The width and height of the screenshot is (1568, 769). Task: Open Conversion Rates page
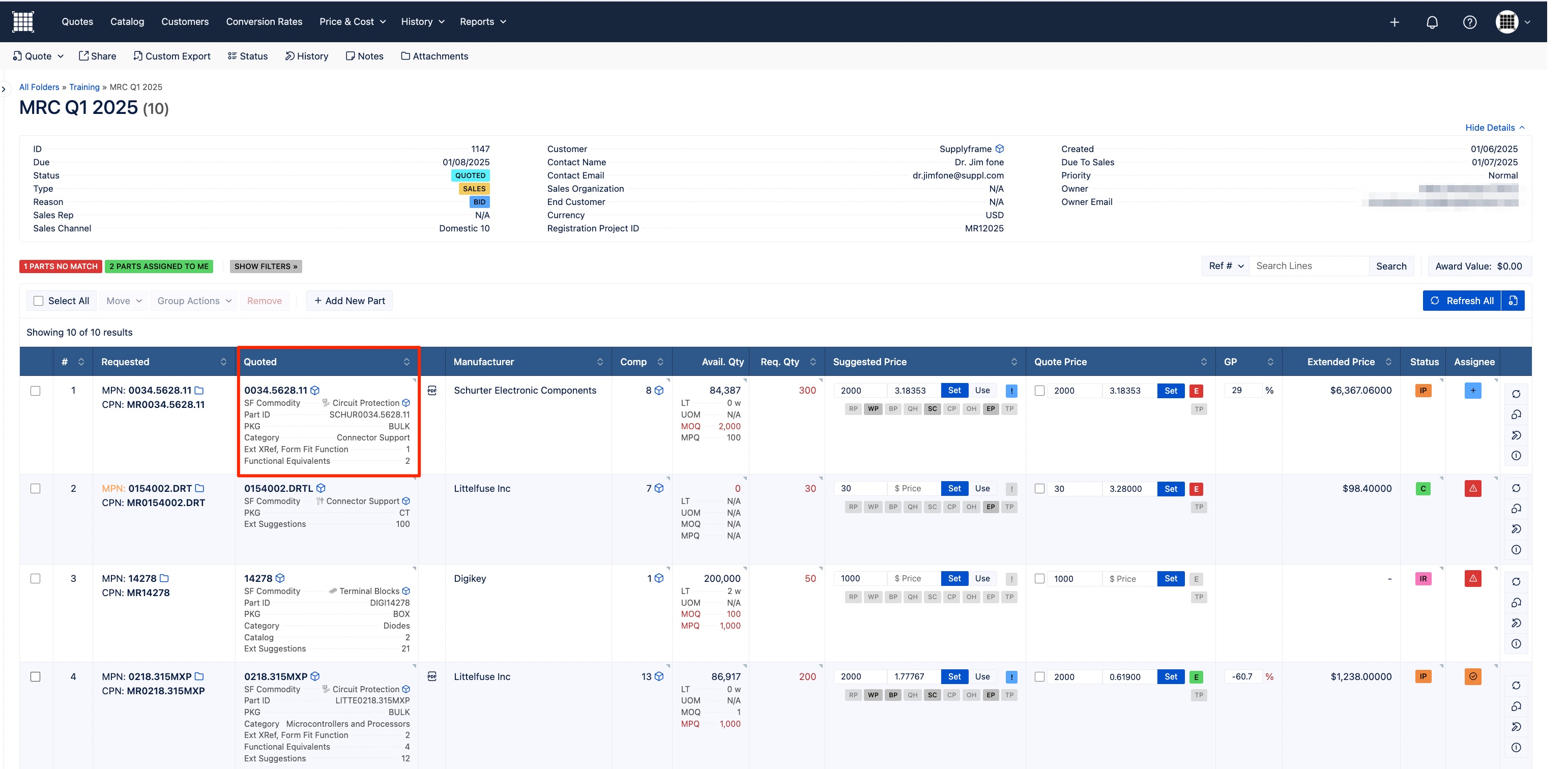[x=264, y=22]
